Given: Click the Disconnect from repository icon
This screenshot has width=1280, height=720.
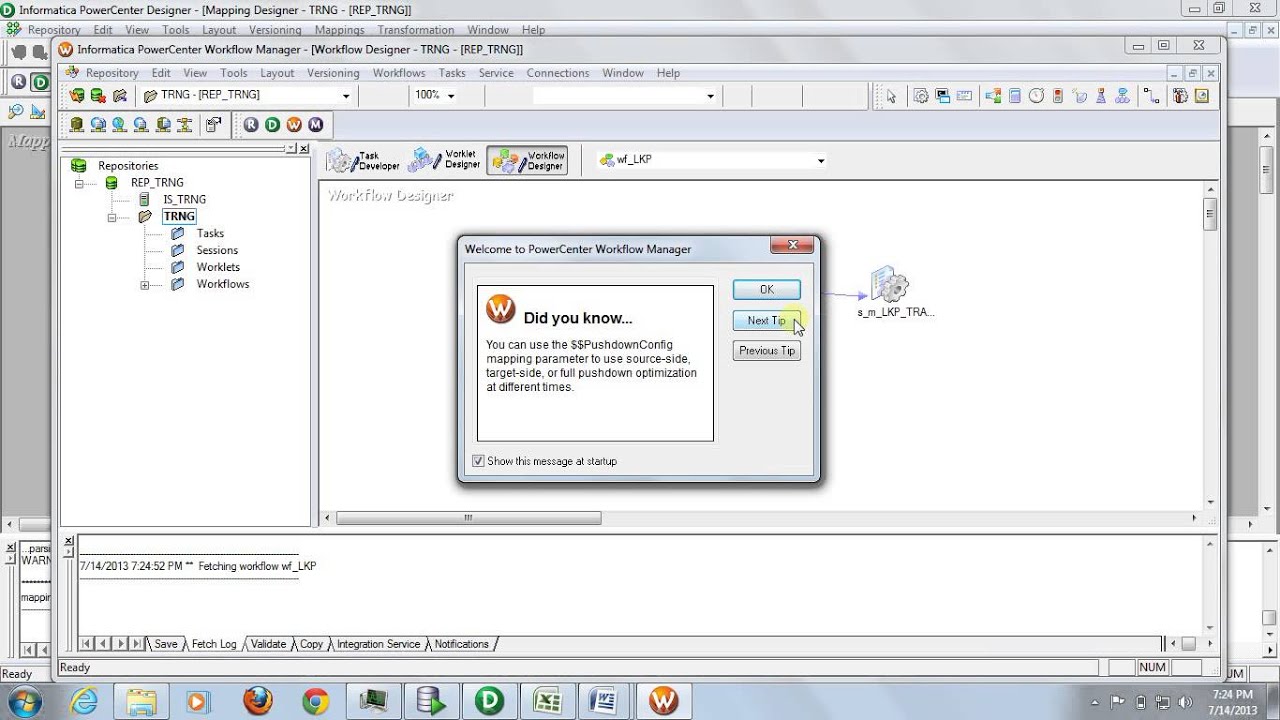Looking at the screenshot, I should click(98, 95).
